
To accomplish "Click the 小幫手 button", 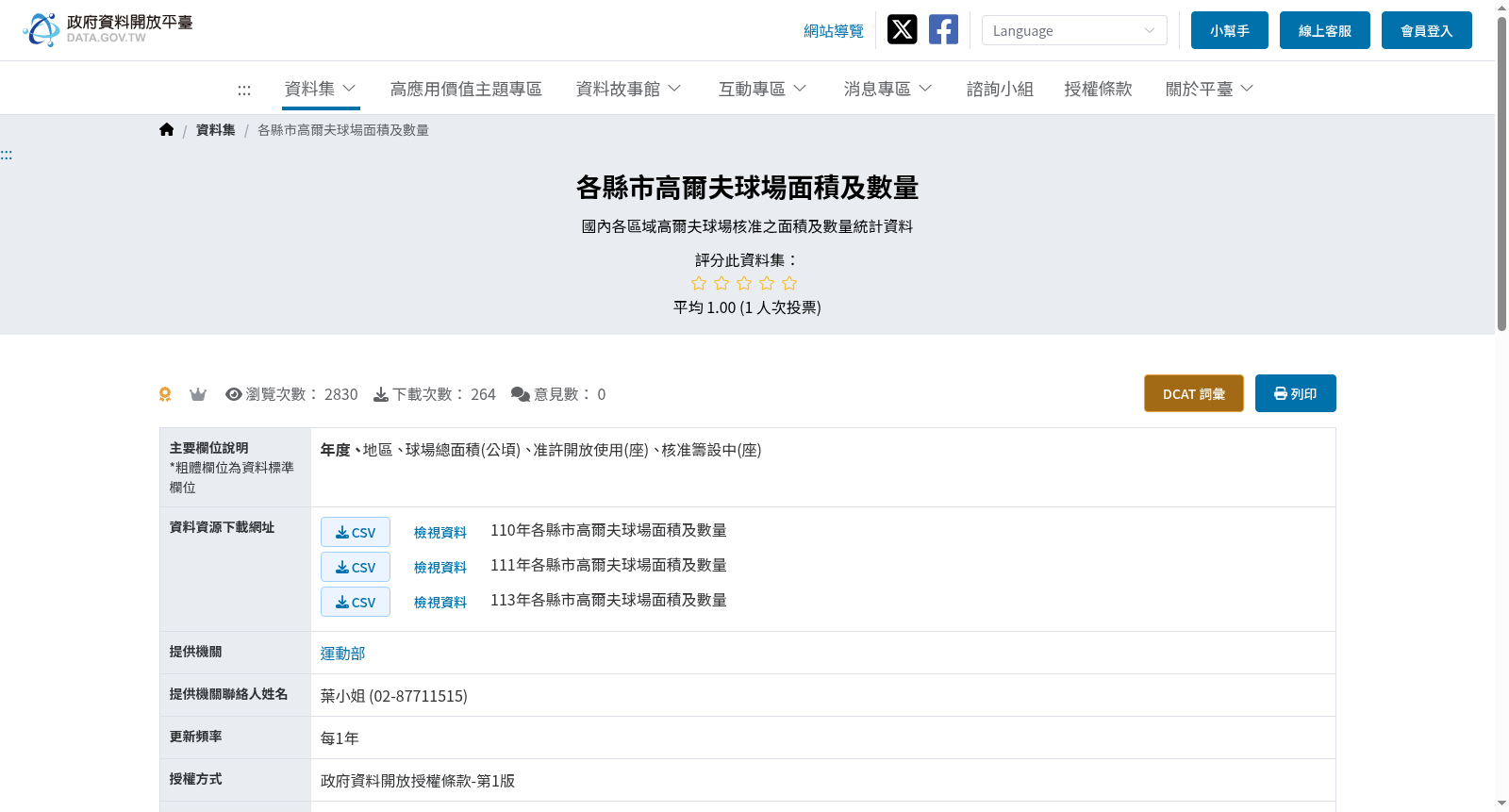I will 1230,30.
